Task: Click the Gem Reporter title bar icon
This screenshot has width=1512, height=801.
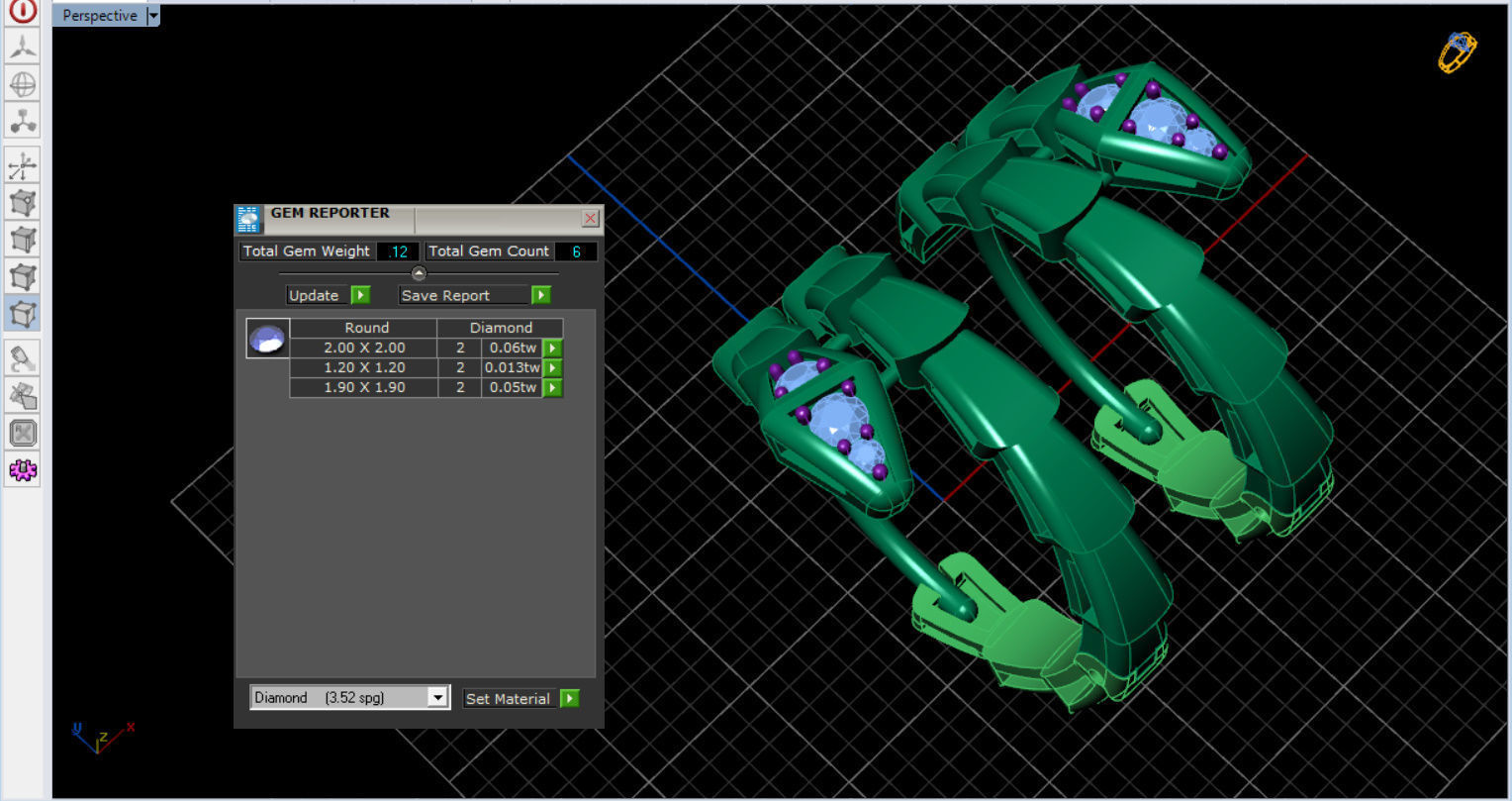Action: coord(248,219)
